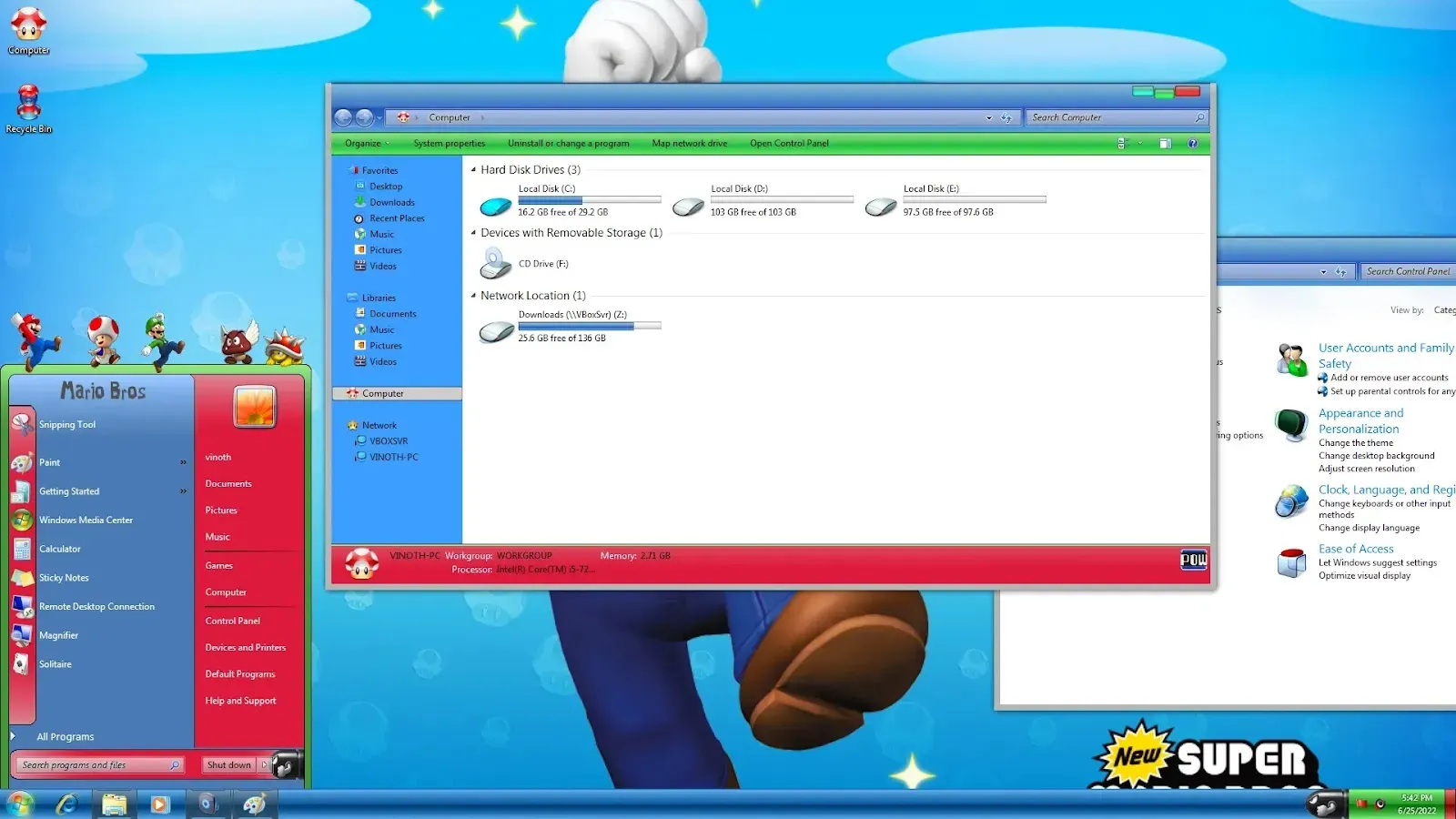Screen dimensions: 1456x819
Task: Open Appearance and Personalization link
Action: (1360, 420)
